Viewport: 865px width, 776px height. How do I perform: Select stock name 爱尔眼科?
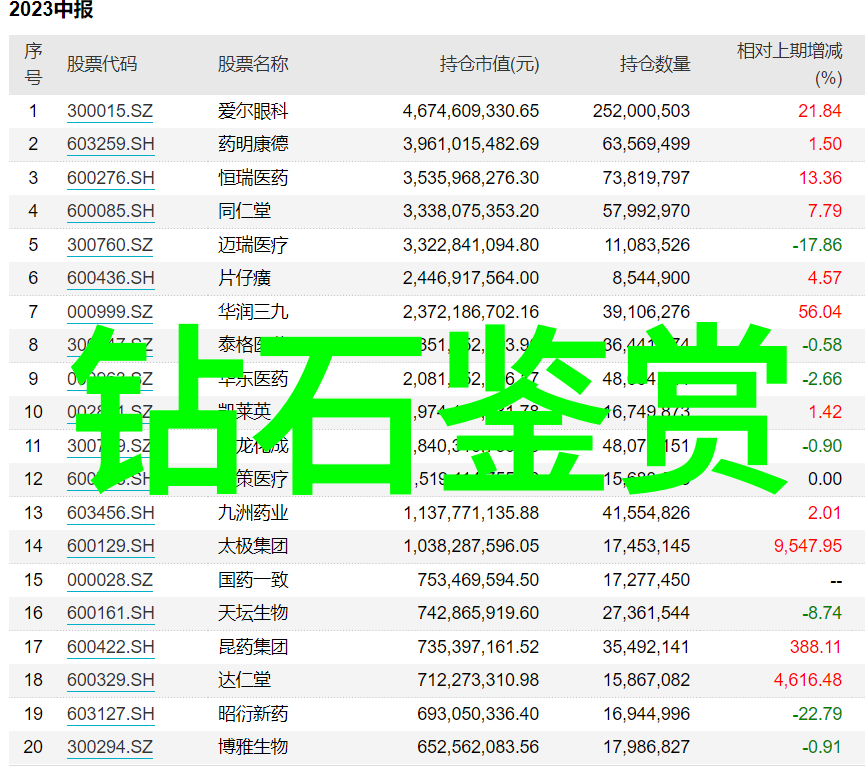253,111
